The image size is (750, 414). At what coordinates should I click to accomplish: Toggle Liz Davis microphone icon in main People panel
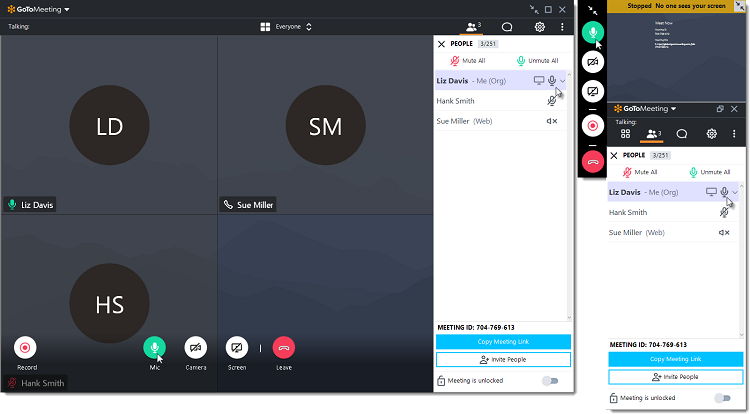(551, 80)
